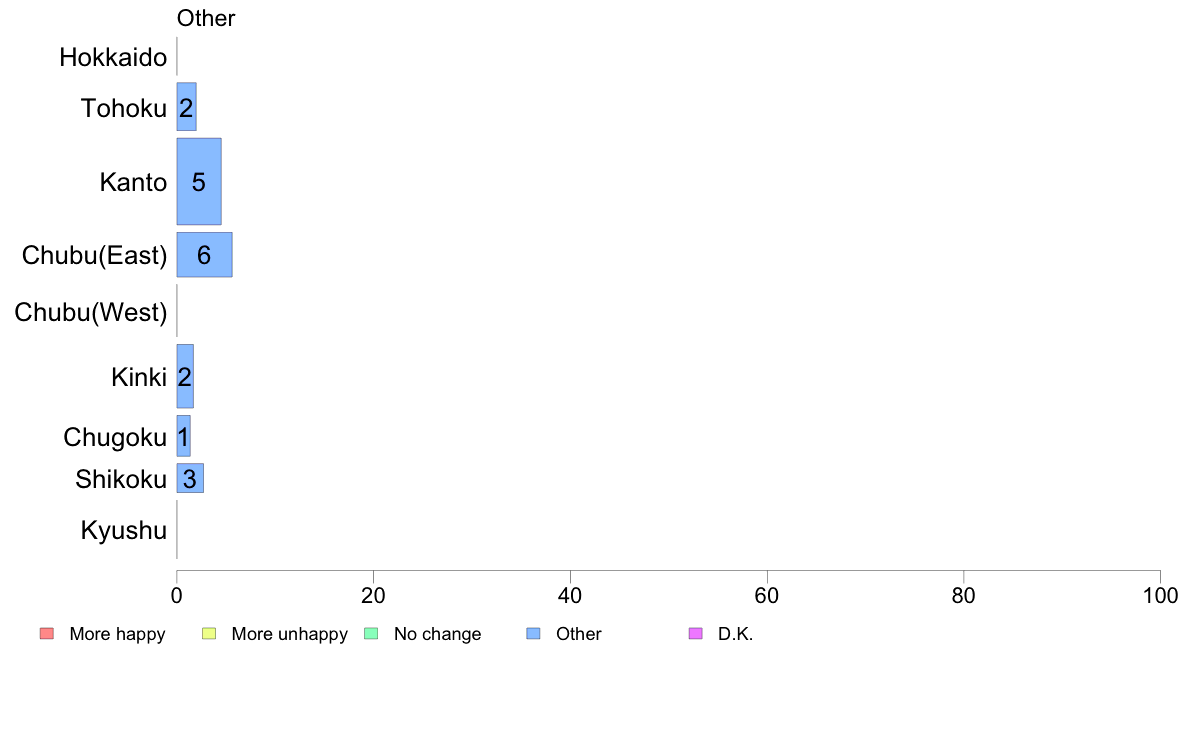Click the No change green legend swatch
The width and height of the screenshot is (1188, 736).
pyautogui.click(x=371, y=634)
